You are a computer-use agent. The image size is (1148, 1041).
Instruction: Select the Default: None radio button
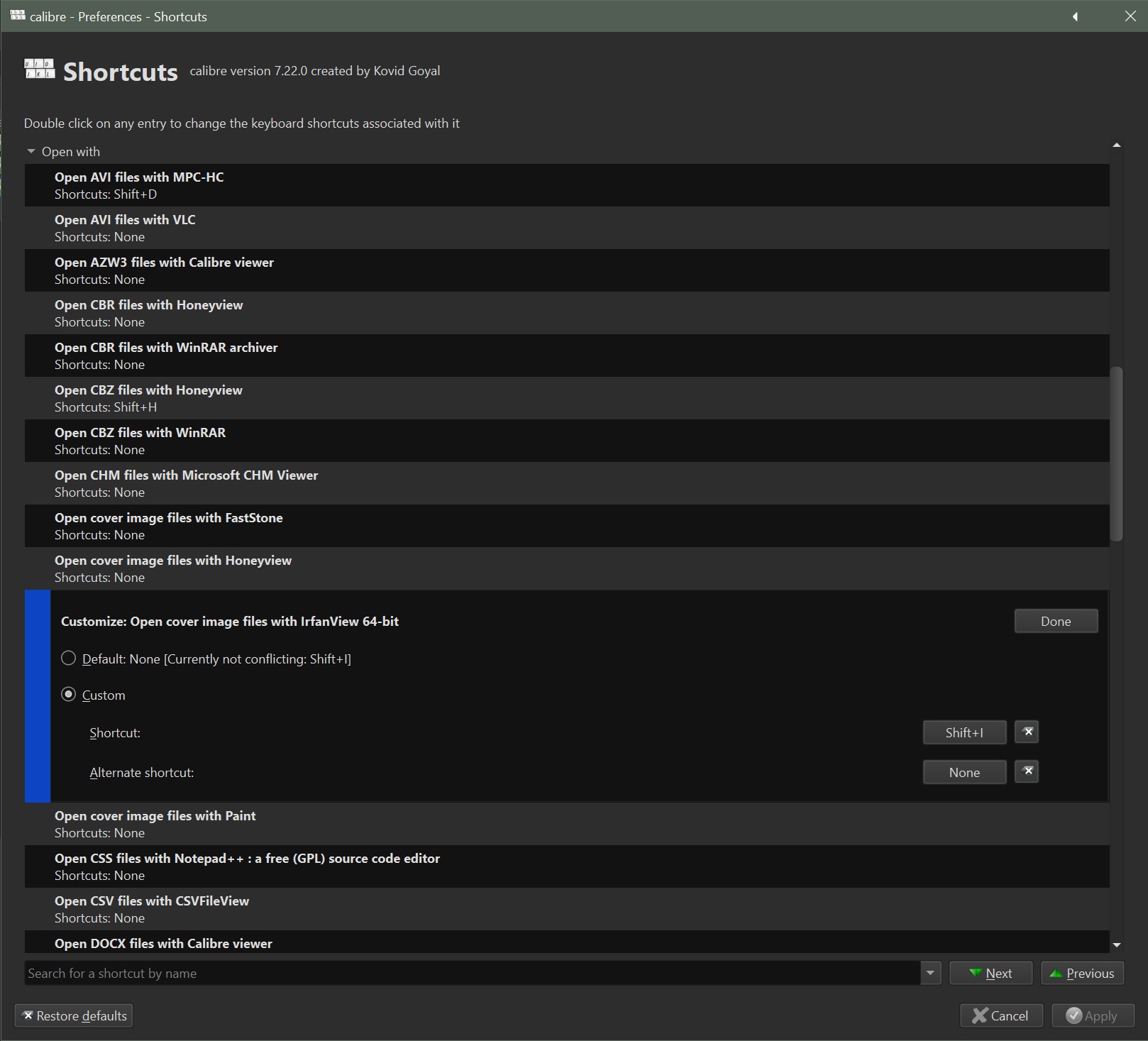(x=69, y=659)
